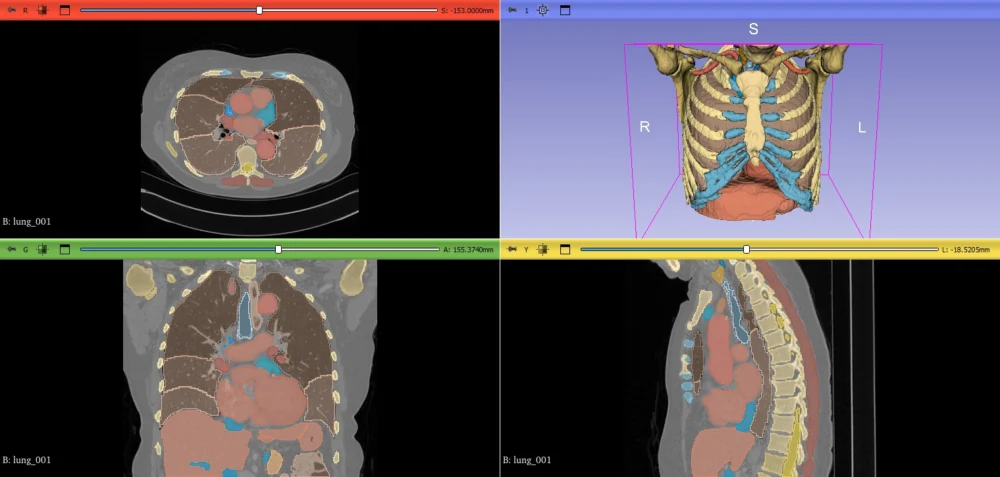Click the green slice offset slider handle
Viewport: 1000px width, 477px height.
(x=279, y=249)
